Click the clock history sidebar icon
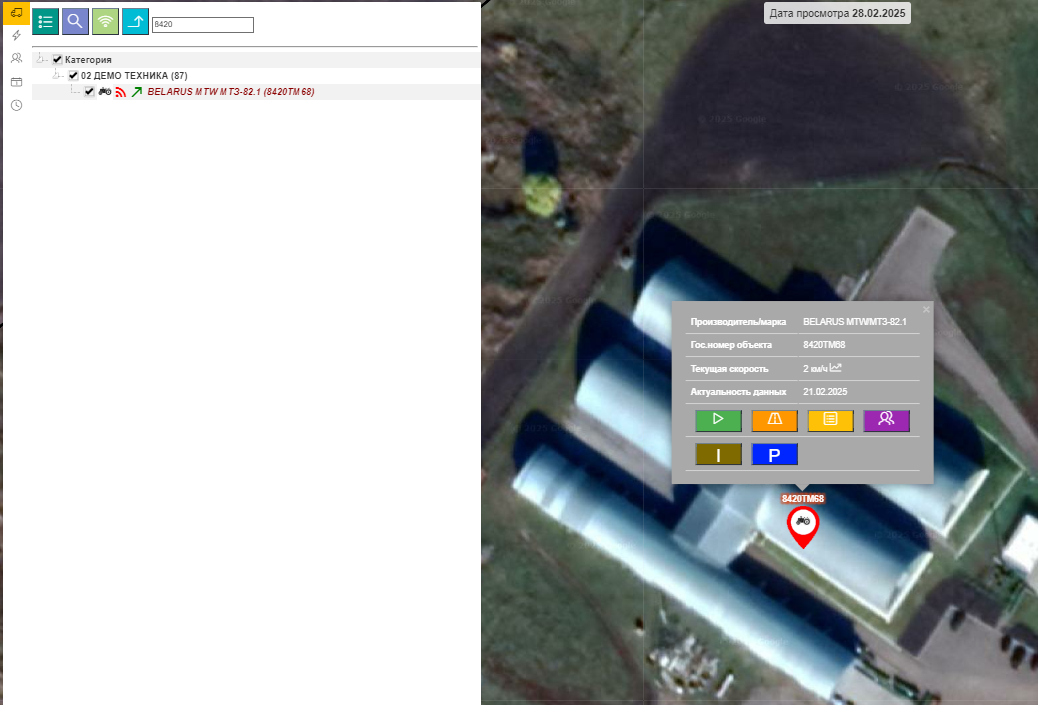1038x705 pixels. click(x=16, y=105)
